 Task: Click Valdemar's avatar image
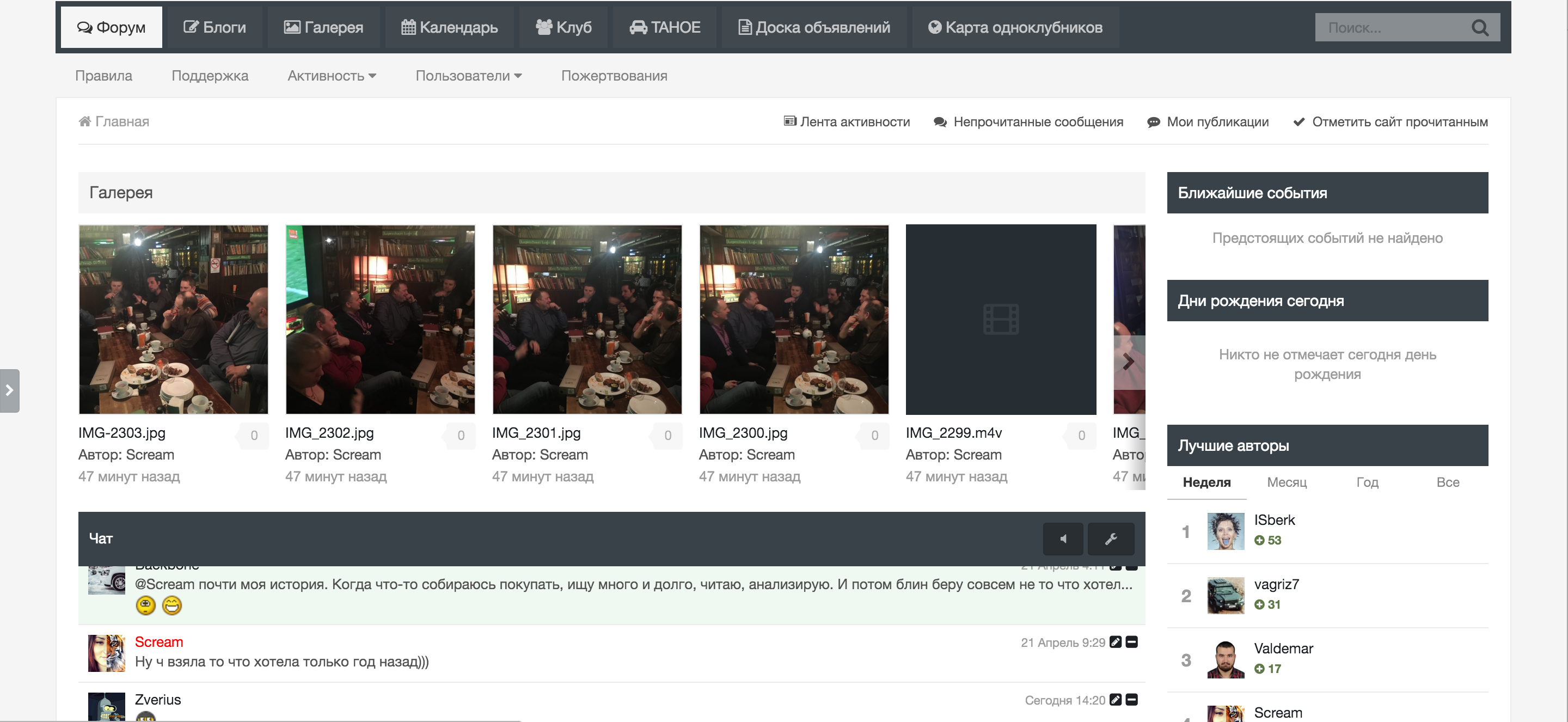coord(1226,660)
